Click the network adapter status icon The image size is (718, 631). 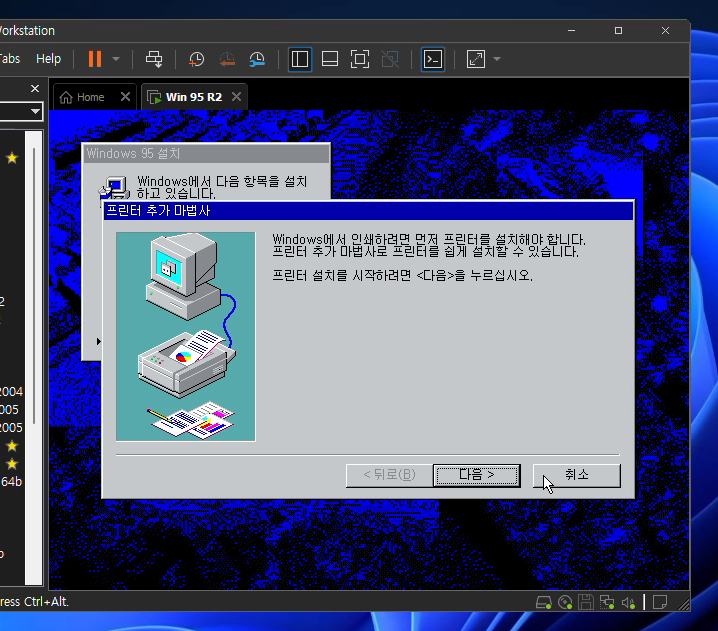(607, 602)
